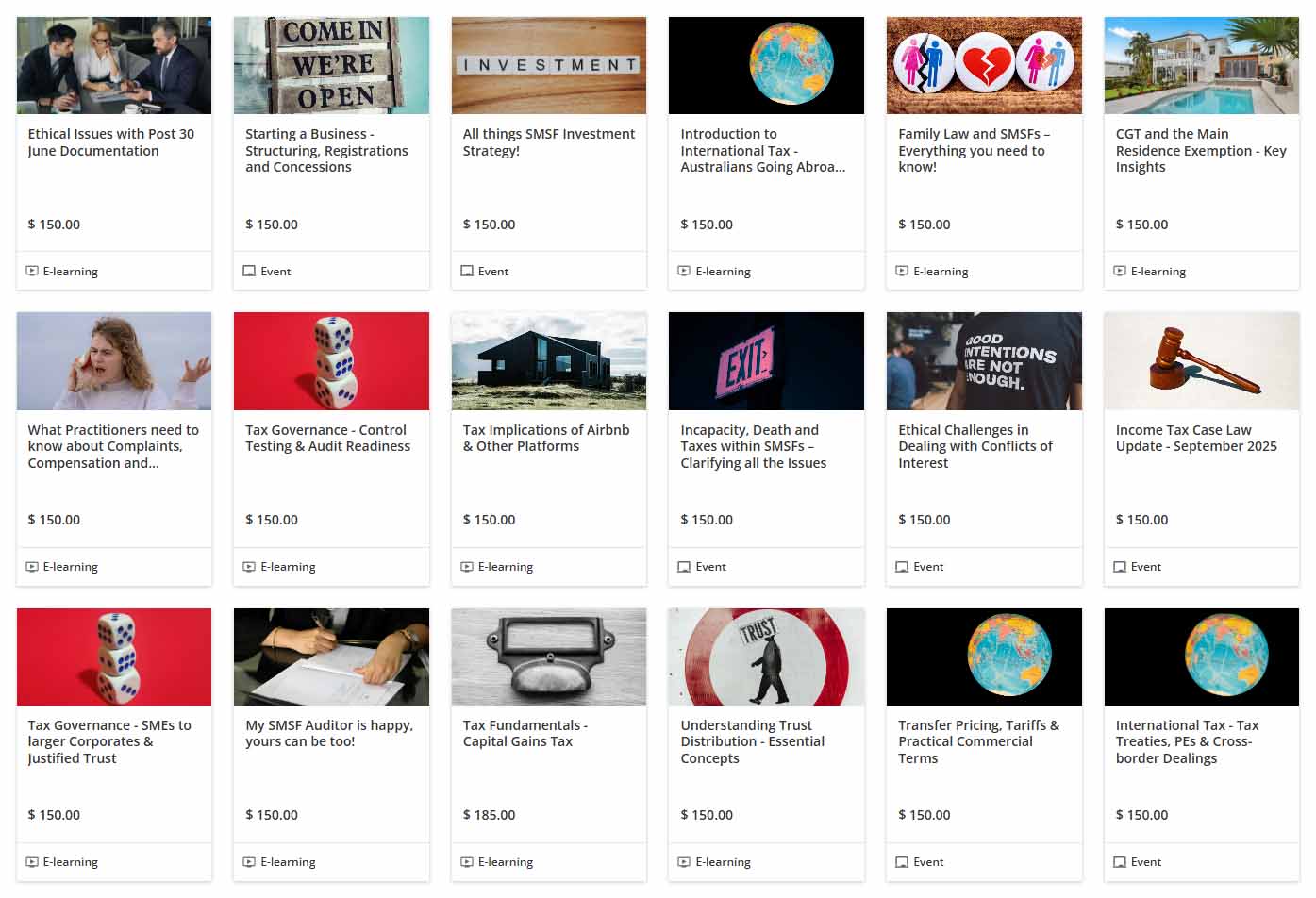Select the broken heart badges image

point(984,65)
